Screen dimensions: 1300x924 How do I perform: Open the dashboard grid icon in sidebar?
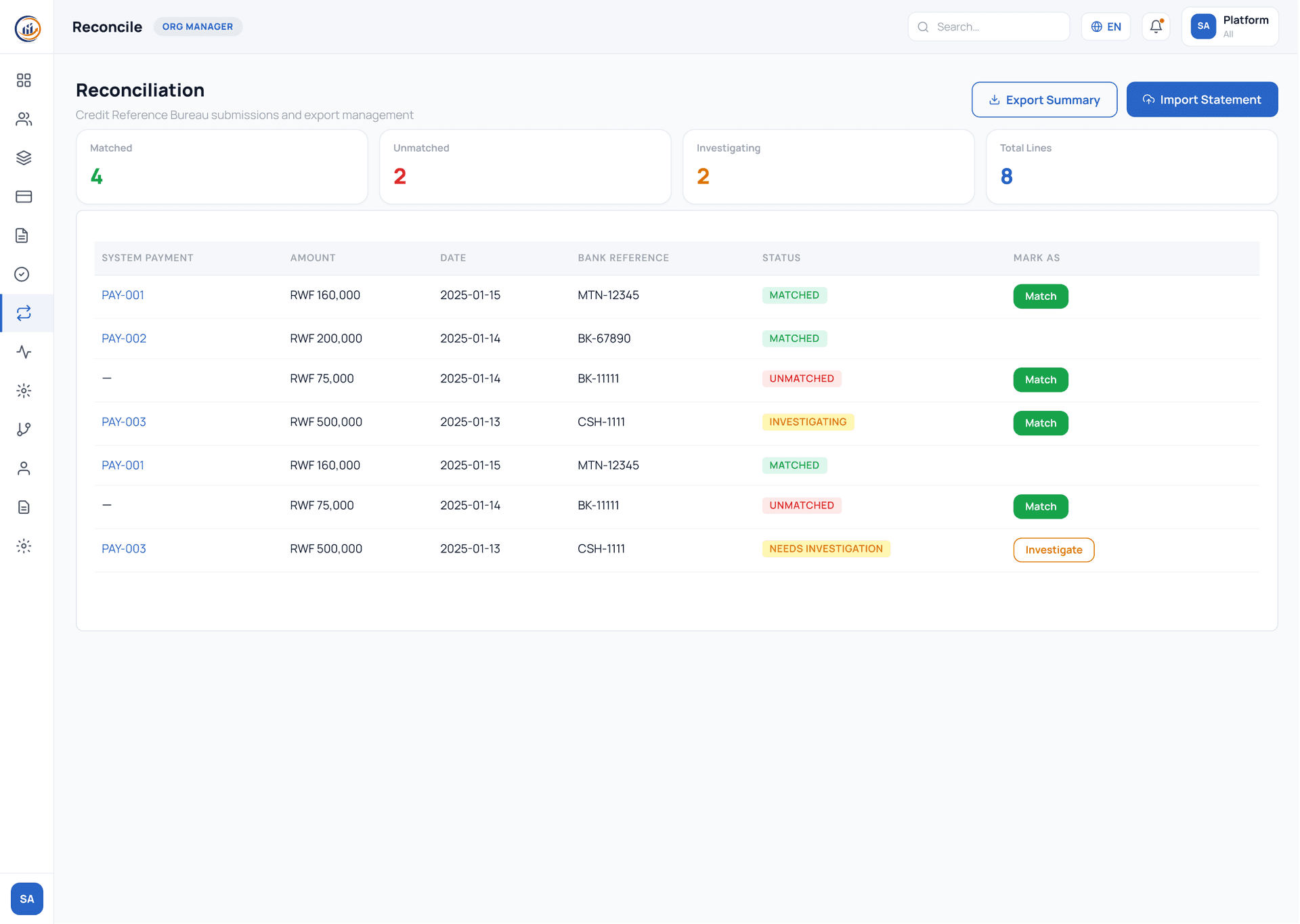tap(24, 80)
